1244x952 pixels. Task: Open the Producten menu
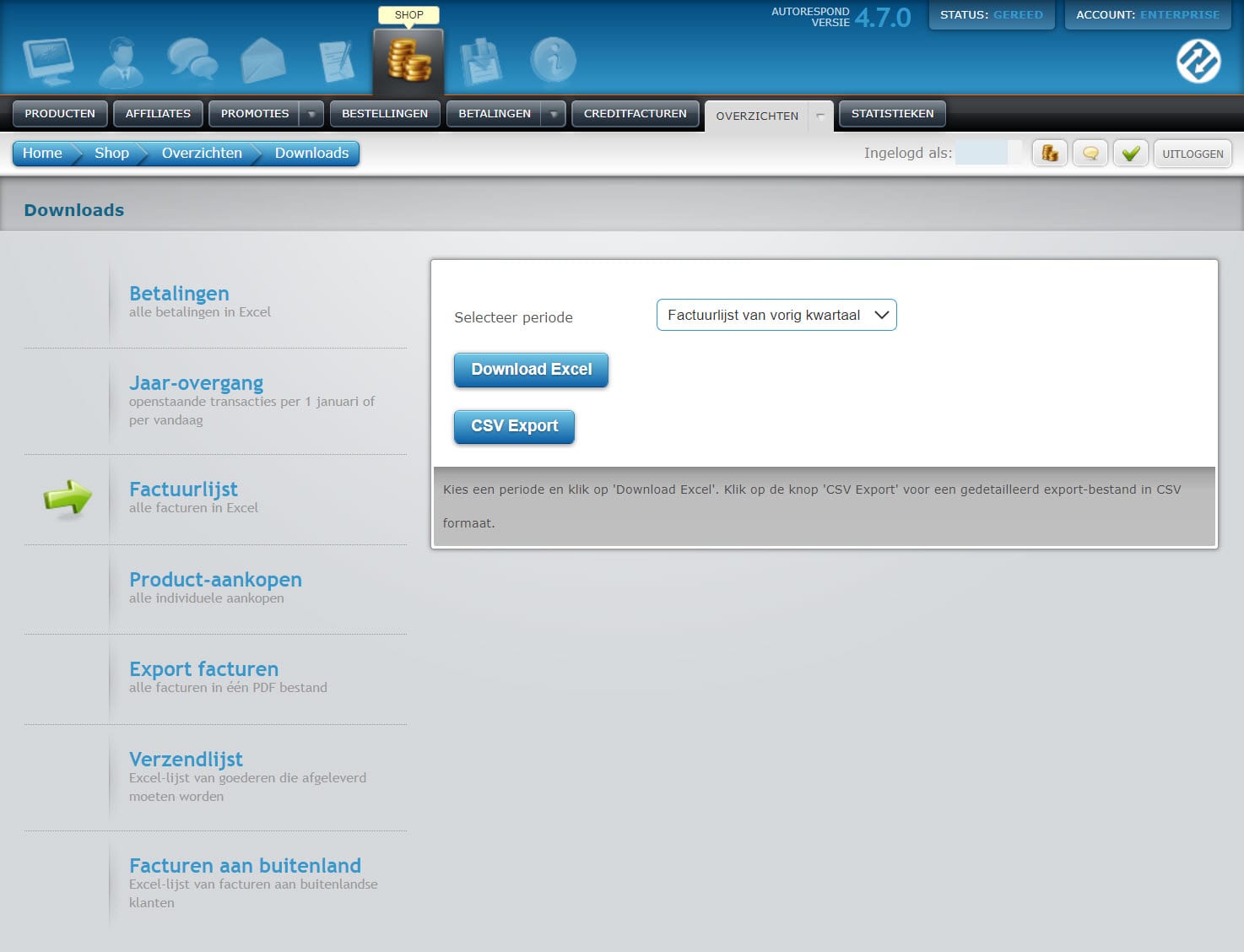click(x=60, y=114)
